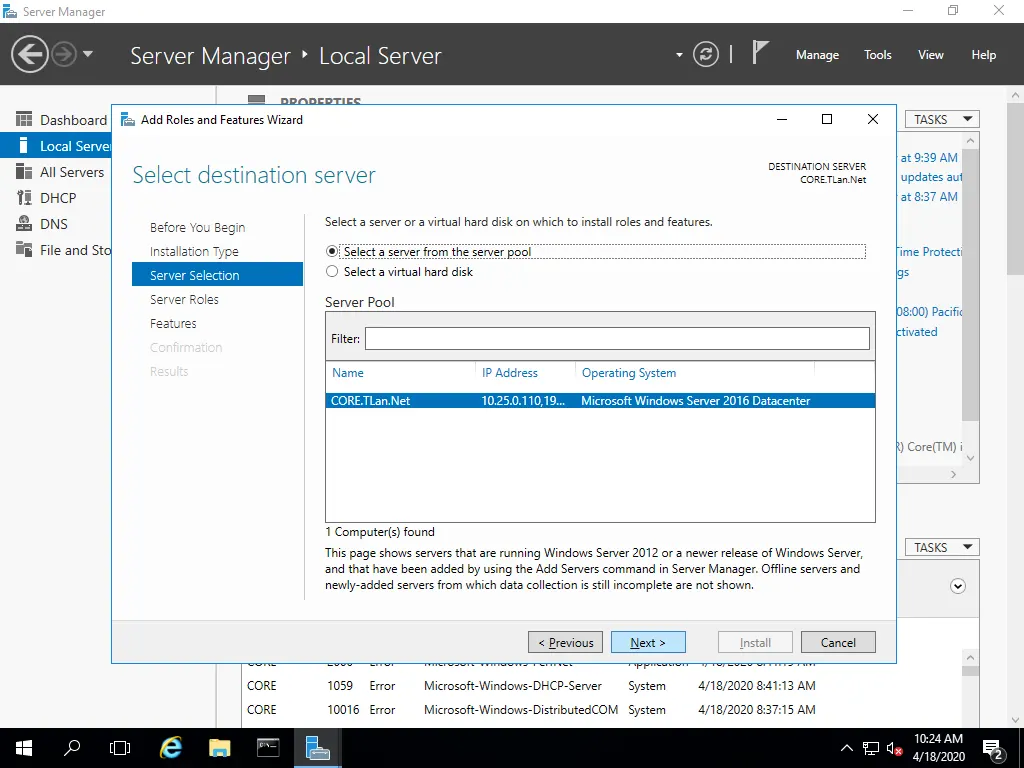Show hidden icons in the system tray
This screenshot has width=1024, height=768.
pos(846,748)
